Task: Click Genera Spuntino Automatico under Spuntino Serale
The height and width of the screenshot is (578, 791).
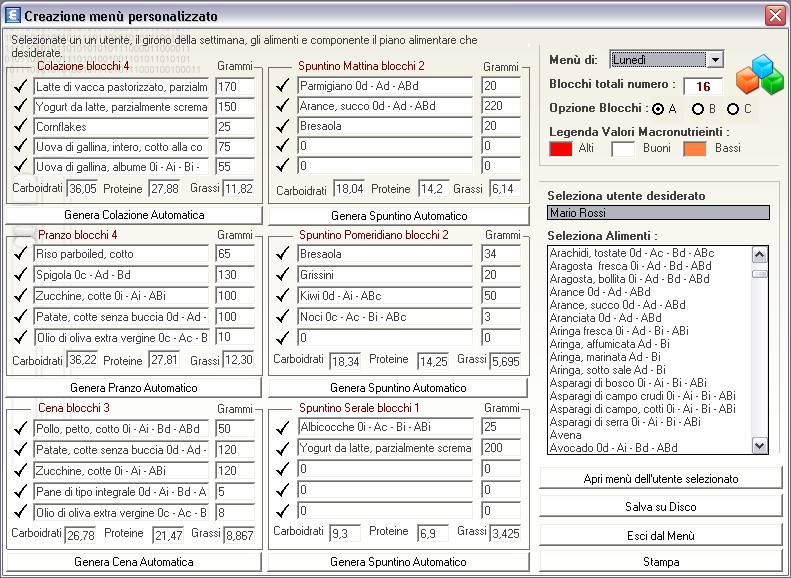Action: (x=398, y=561)
